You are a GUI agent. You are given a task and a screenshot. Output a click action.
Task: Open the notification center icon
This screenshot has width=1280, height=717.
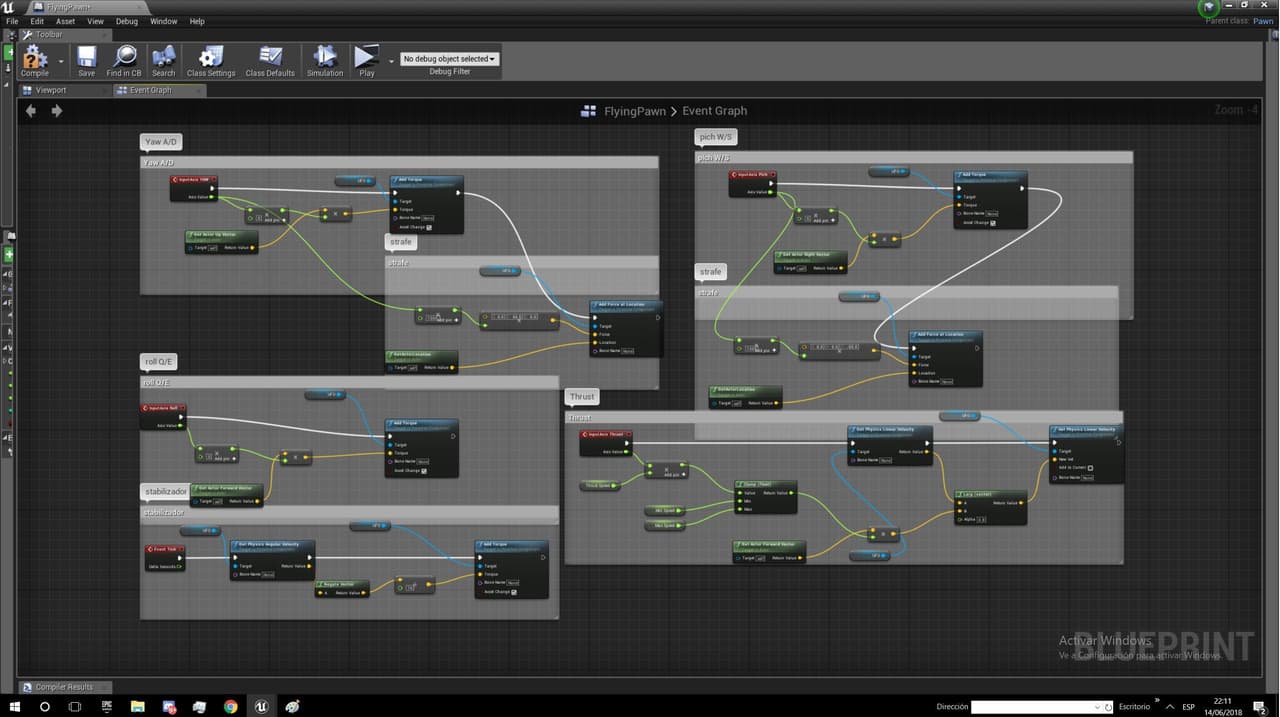coord(1261,706)
